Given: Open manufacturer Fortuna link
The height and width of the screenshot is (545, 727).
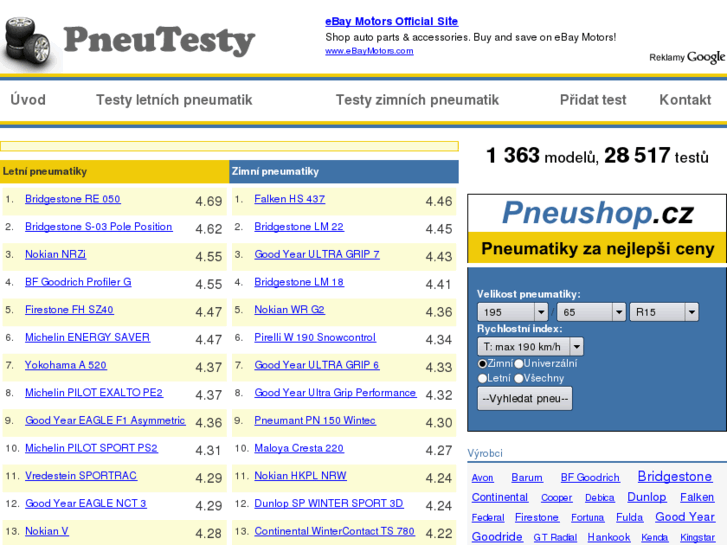Looking at the screenshot, I should click(587, 518).
